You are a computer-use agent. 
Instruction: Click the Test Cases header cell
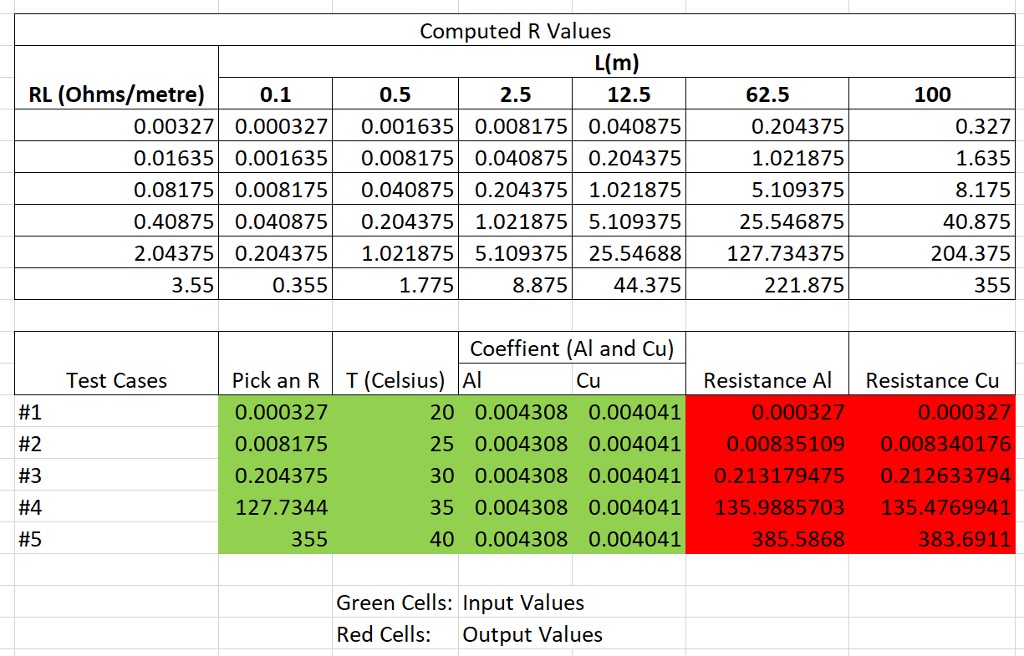116,364
